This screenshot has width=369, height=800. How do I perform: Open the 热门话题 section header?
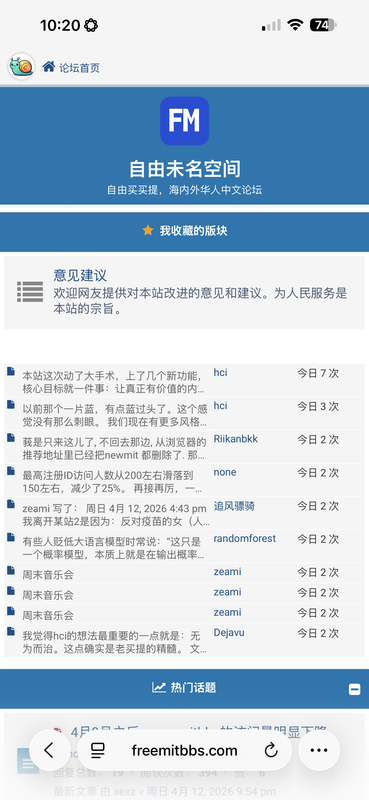point(193,688)
